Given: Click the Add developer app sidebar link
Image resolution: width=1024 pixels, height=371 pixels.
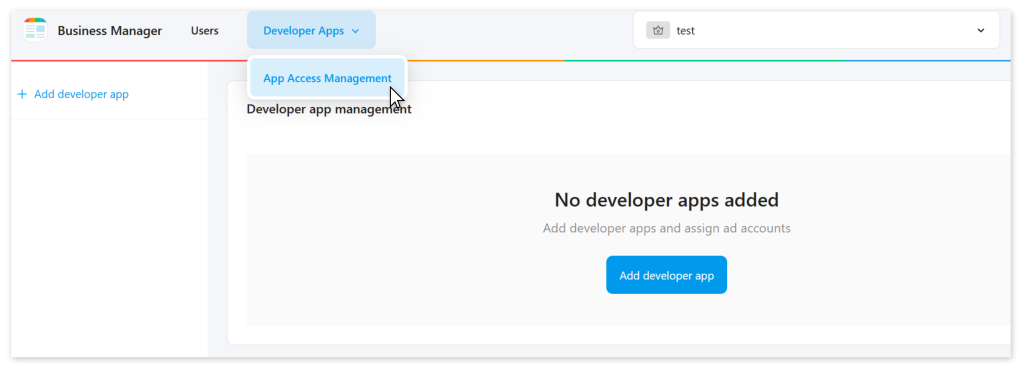Looking at the screenshot, I should coord(81,94).
